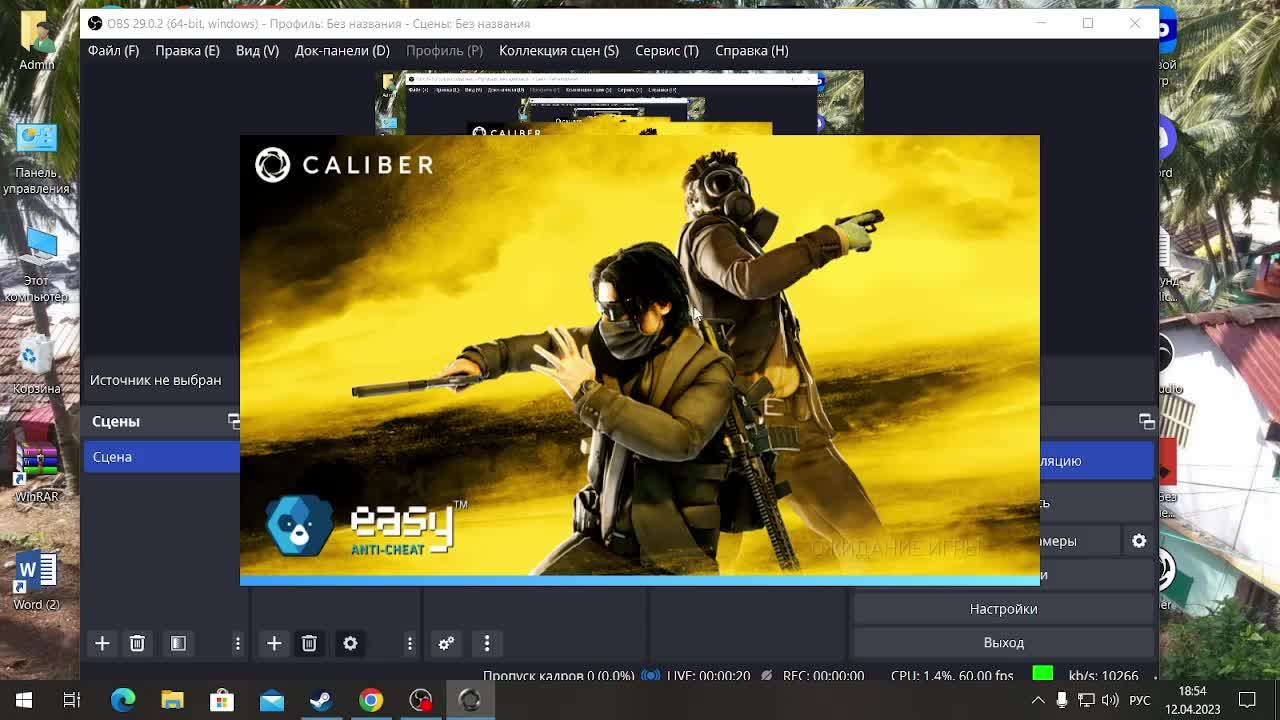Screen dimensions: 1280x720
Task: Add a new scene with plus icon
Action: tap(102, 643)
